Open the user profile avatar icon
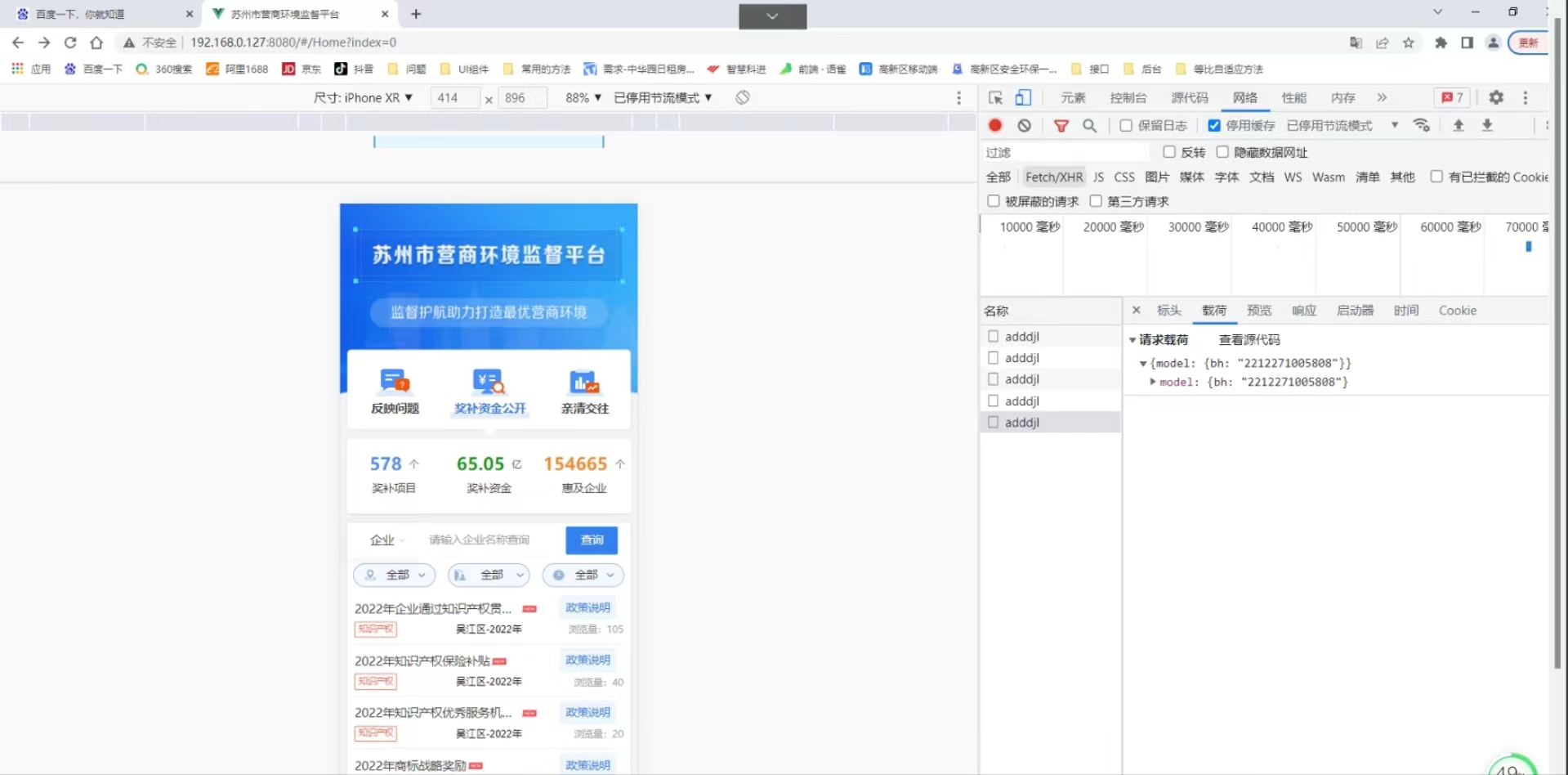The width and height of the screenshot is (1568, 775). coord(1493,43)
